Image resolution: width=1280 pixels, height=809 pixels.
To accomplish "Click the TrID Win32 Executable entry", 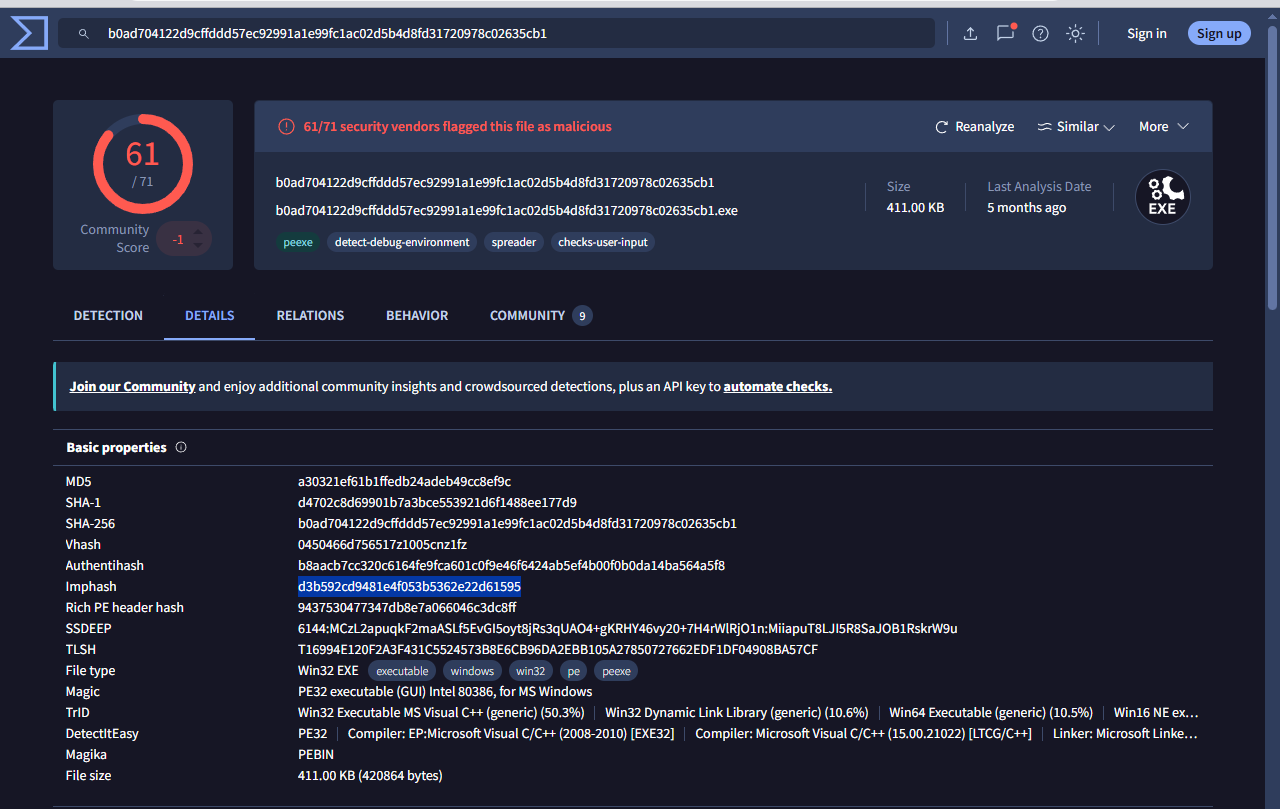I will [441, 713].
